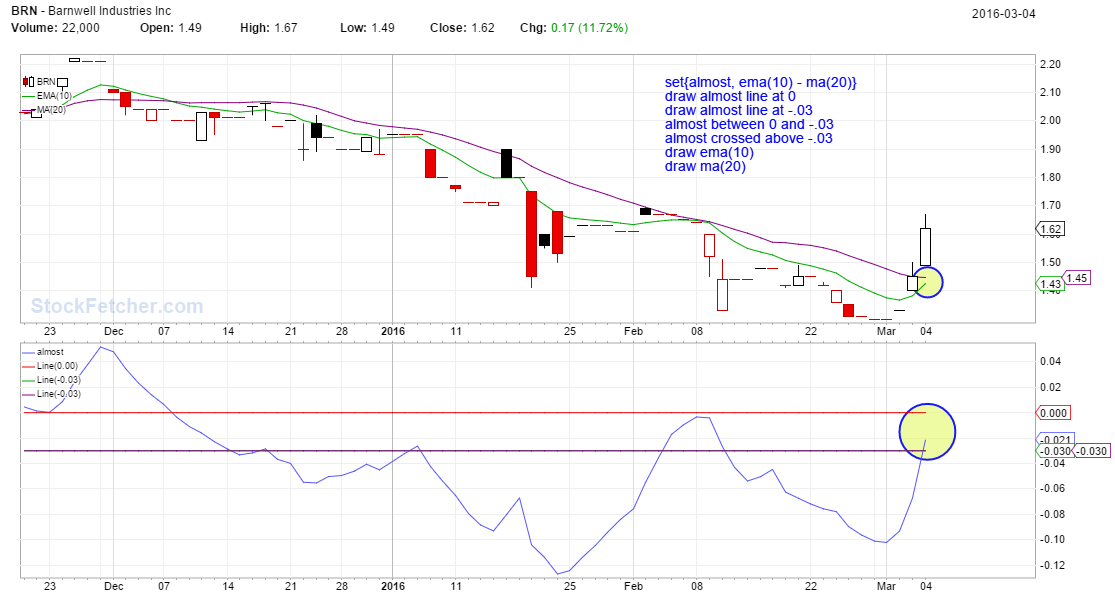Click the 1.80 price axis label

tap(1050, 178)
